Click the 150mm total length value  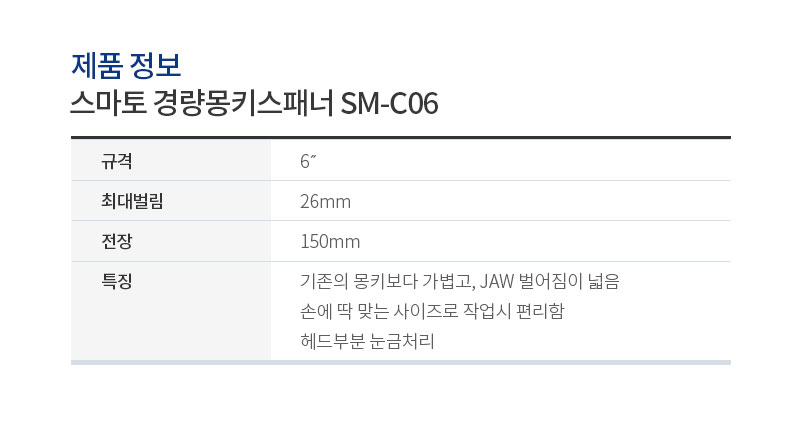point(330,241)
